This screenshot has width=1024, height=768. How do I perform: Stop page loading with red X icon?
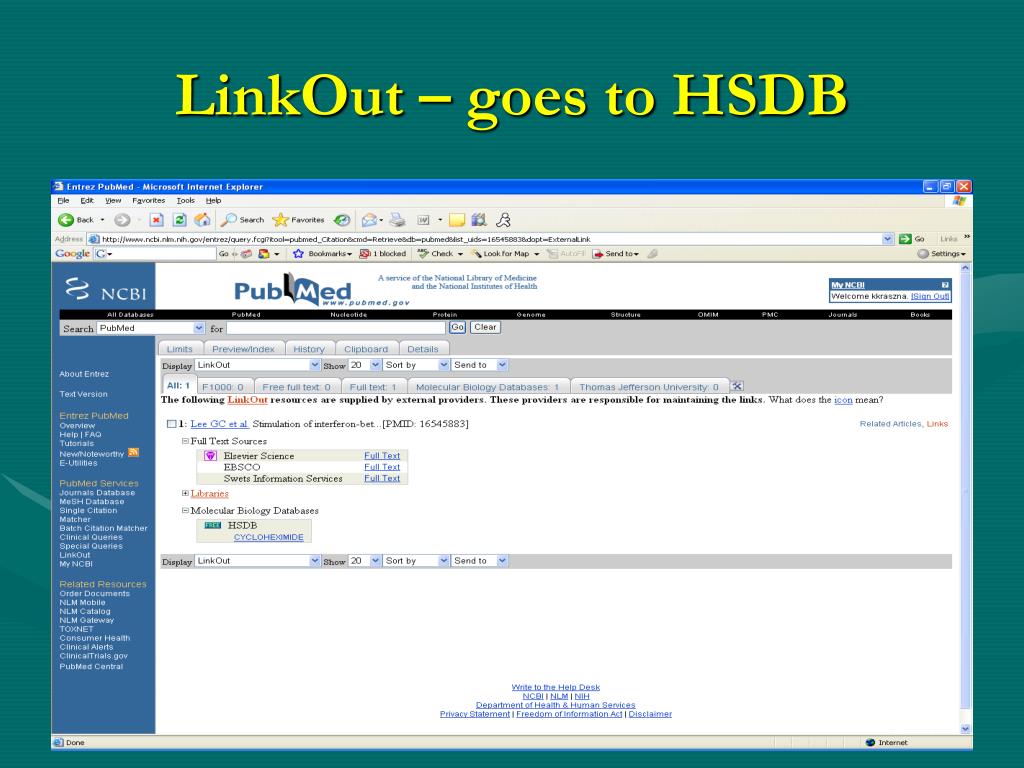[x=156, y=220]
